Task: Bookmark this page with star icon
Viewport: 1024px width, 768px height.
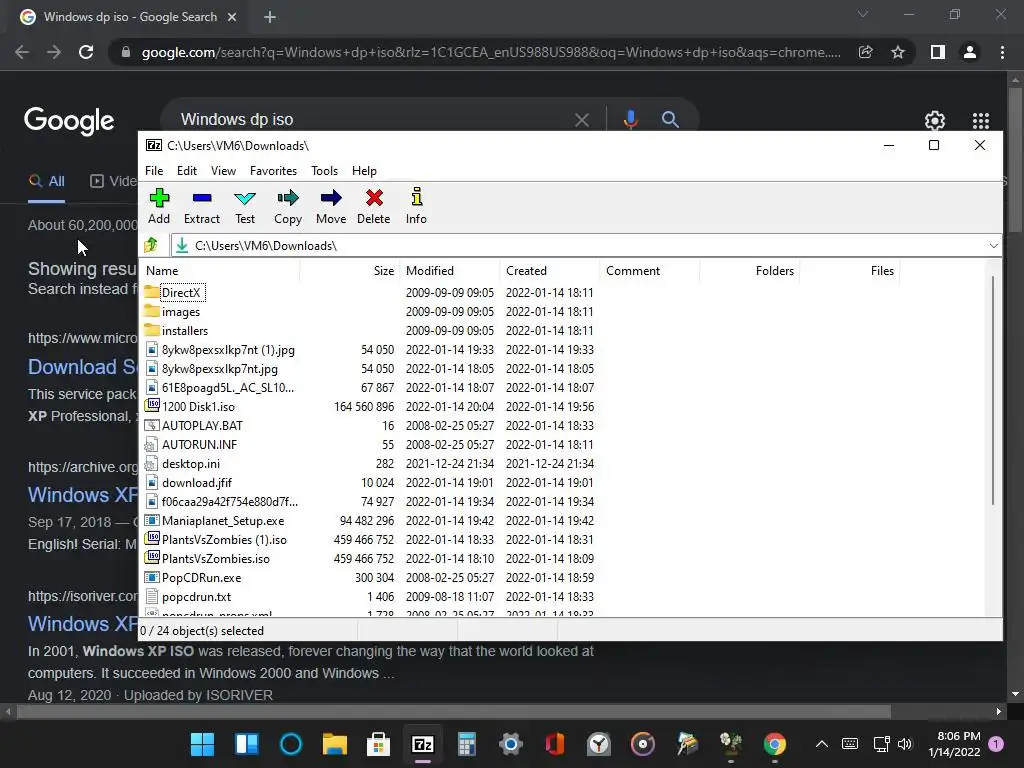Action: [x=898, y=52]
